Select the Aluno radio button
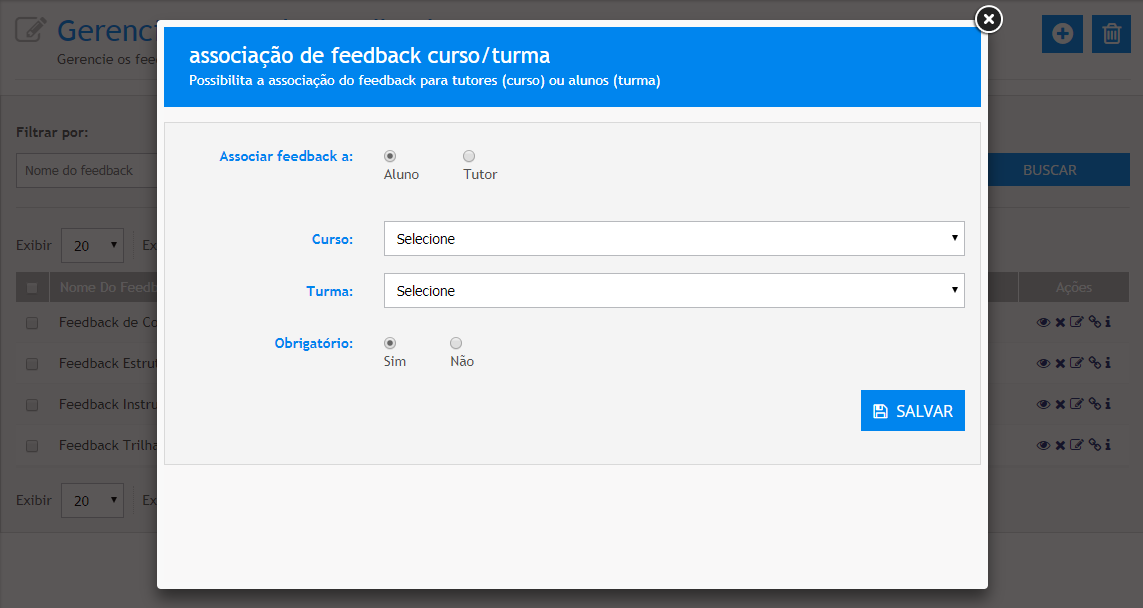 390,156
